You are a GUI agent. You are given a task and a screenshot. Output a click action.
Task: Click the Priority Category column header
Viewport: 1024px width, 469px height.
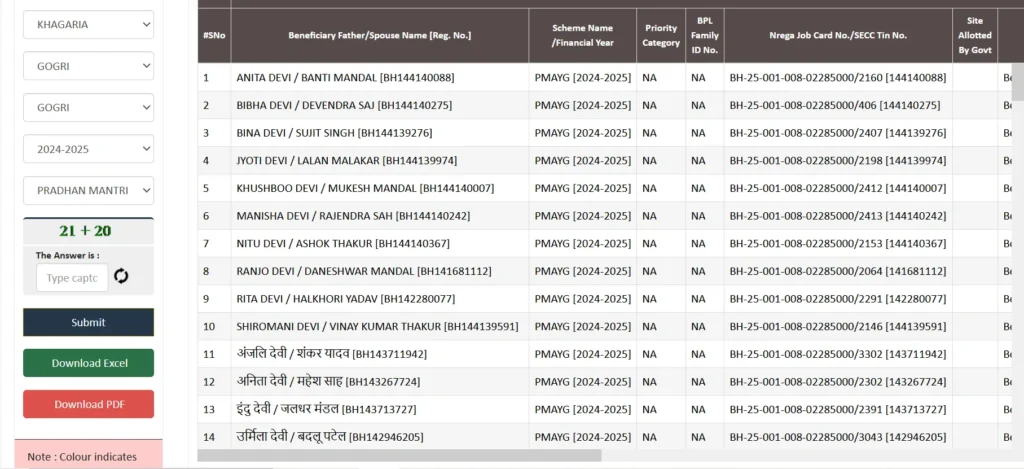(661, 36)
